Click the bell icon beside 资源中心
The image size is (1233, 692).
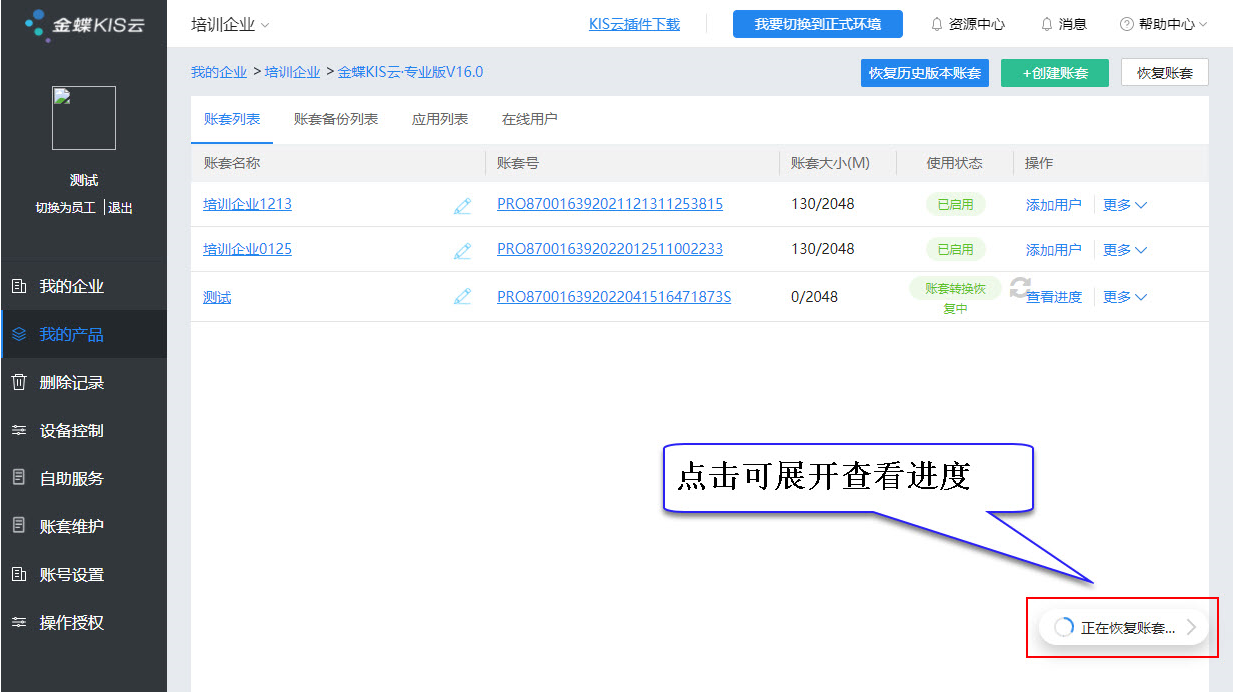(937, 24)
